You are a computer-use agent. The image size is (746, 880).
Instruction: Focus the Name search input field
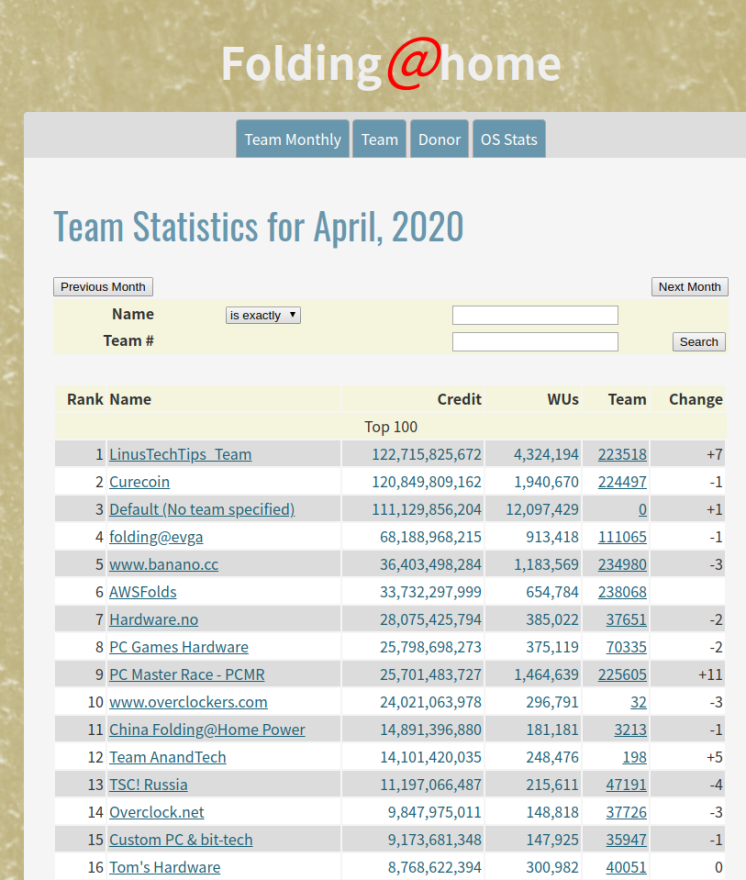tap(535, 315)
